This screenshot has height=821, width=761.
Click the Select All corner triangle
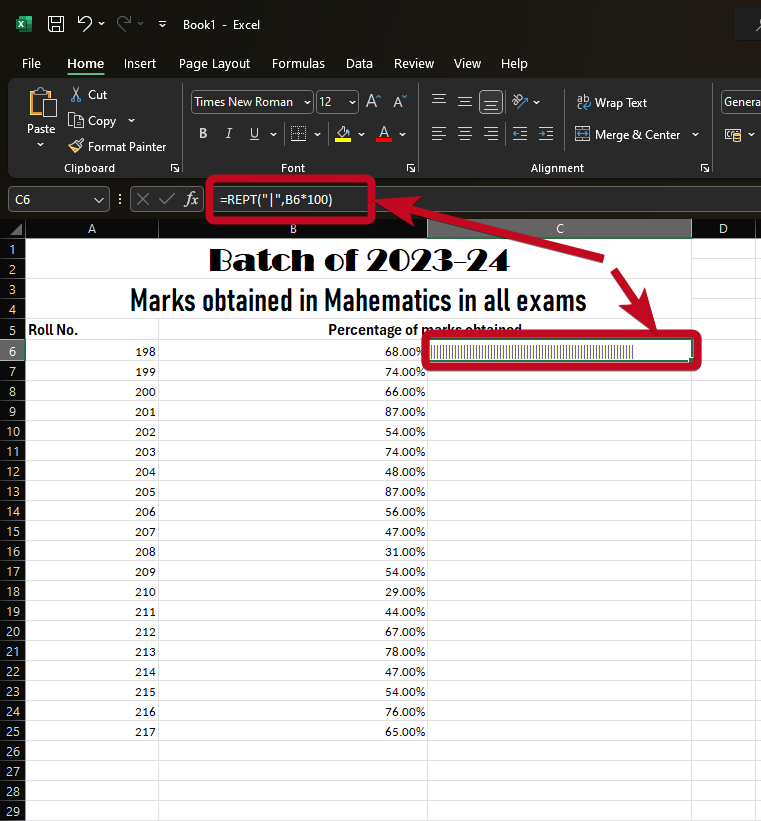[x=16, y=229]
